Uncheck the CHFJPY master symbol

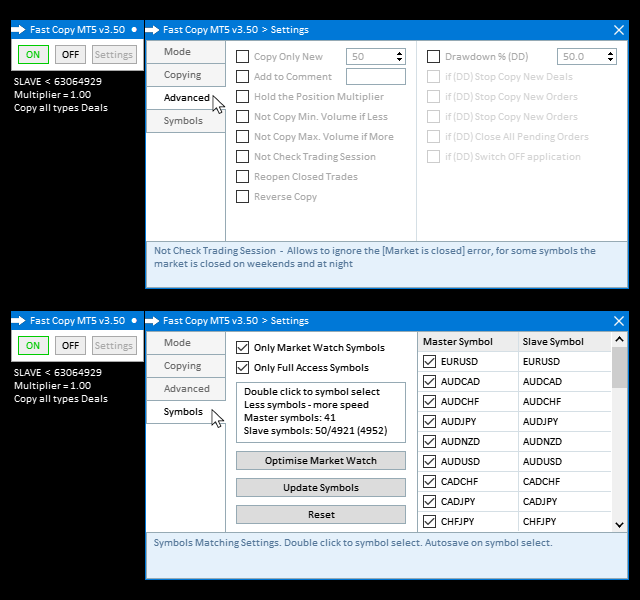click(x=429, y=522)
